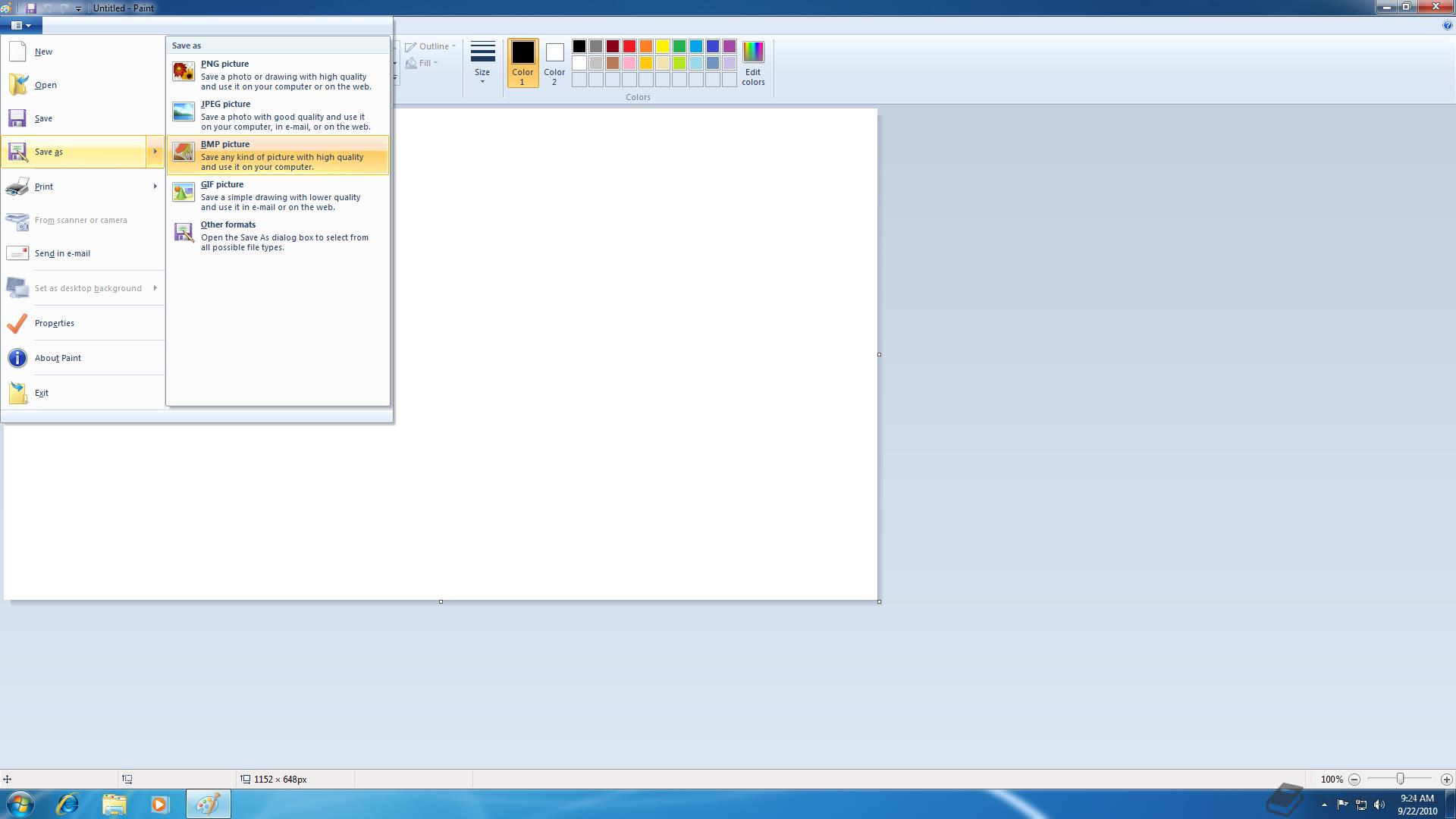The height and width of the screenshot is (819, 1456).
Task: Open the Fill dropdown
Action: (x=422, y=63)
